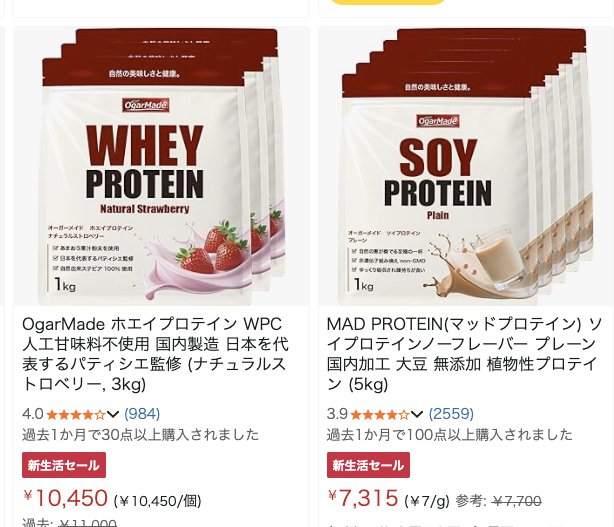Click 新生活セール badge under whey protein

coord(64,465)
